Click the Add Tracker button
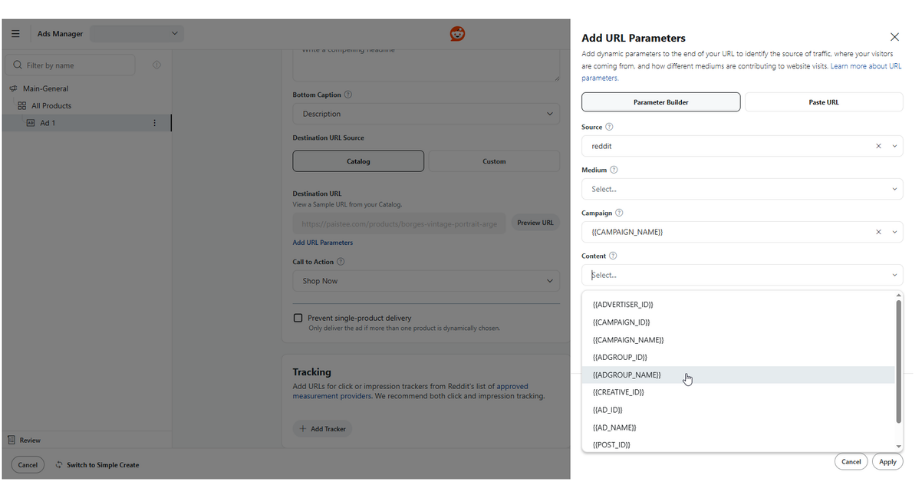Screen dimensions: 914x498 point(322,429)
